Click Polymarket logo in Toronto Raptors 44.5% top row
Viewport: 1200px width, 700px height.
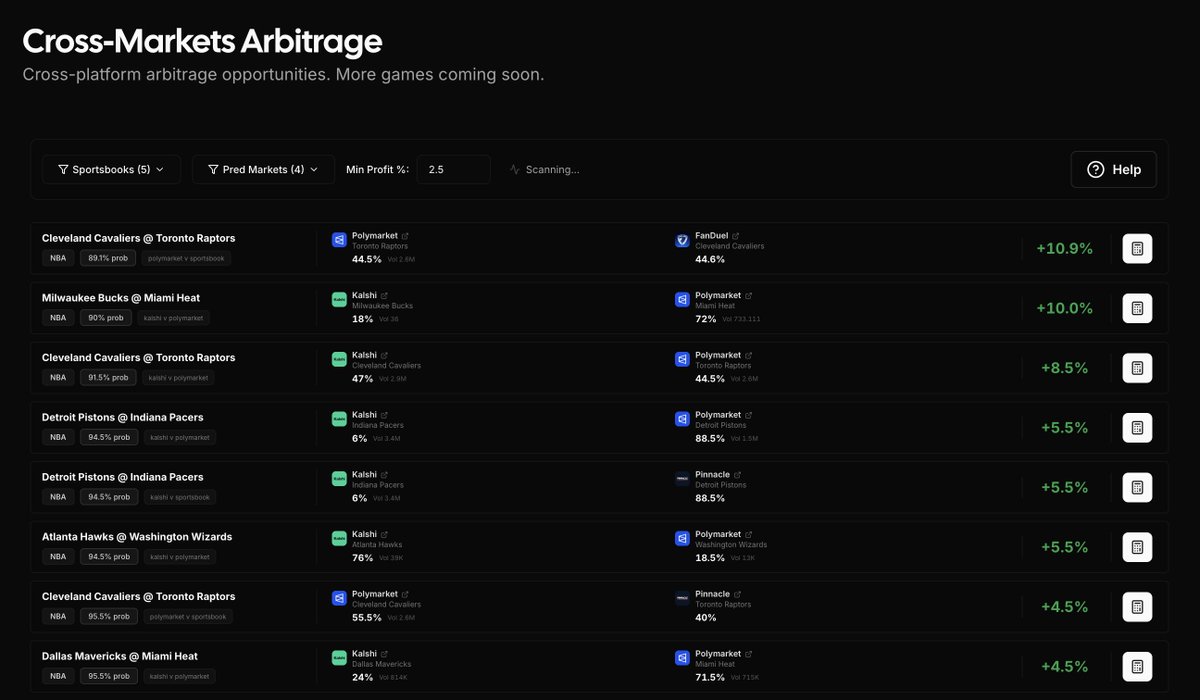click(338, 240)
